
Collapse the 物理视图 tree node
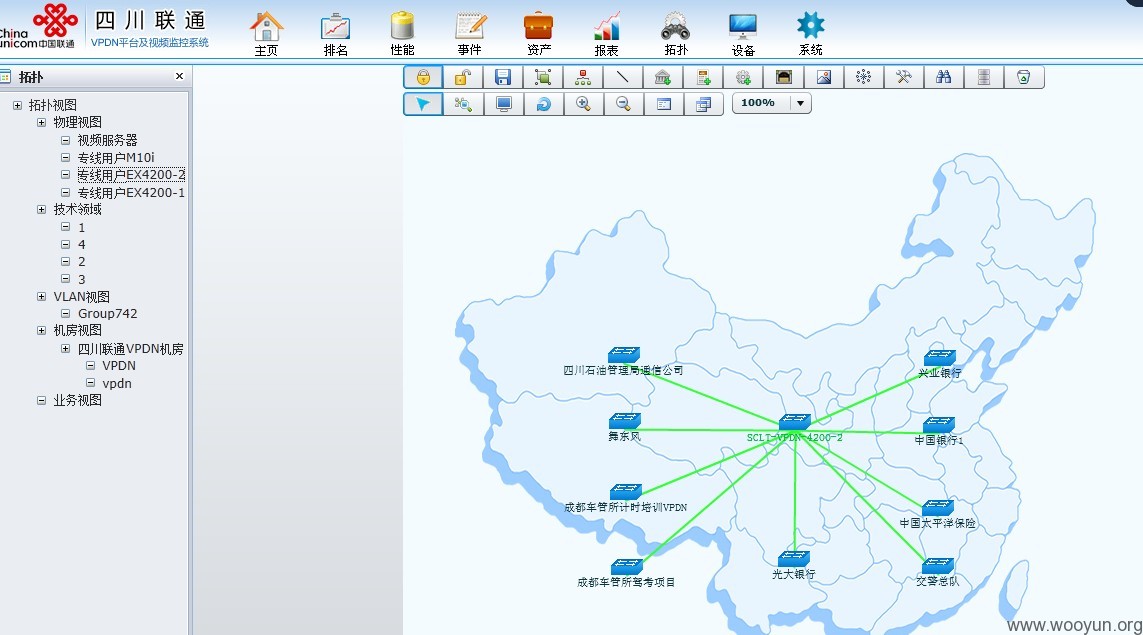(x=42, y=122)
